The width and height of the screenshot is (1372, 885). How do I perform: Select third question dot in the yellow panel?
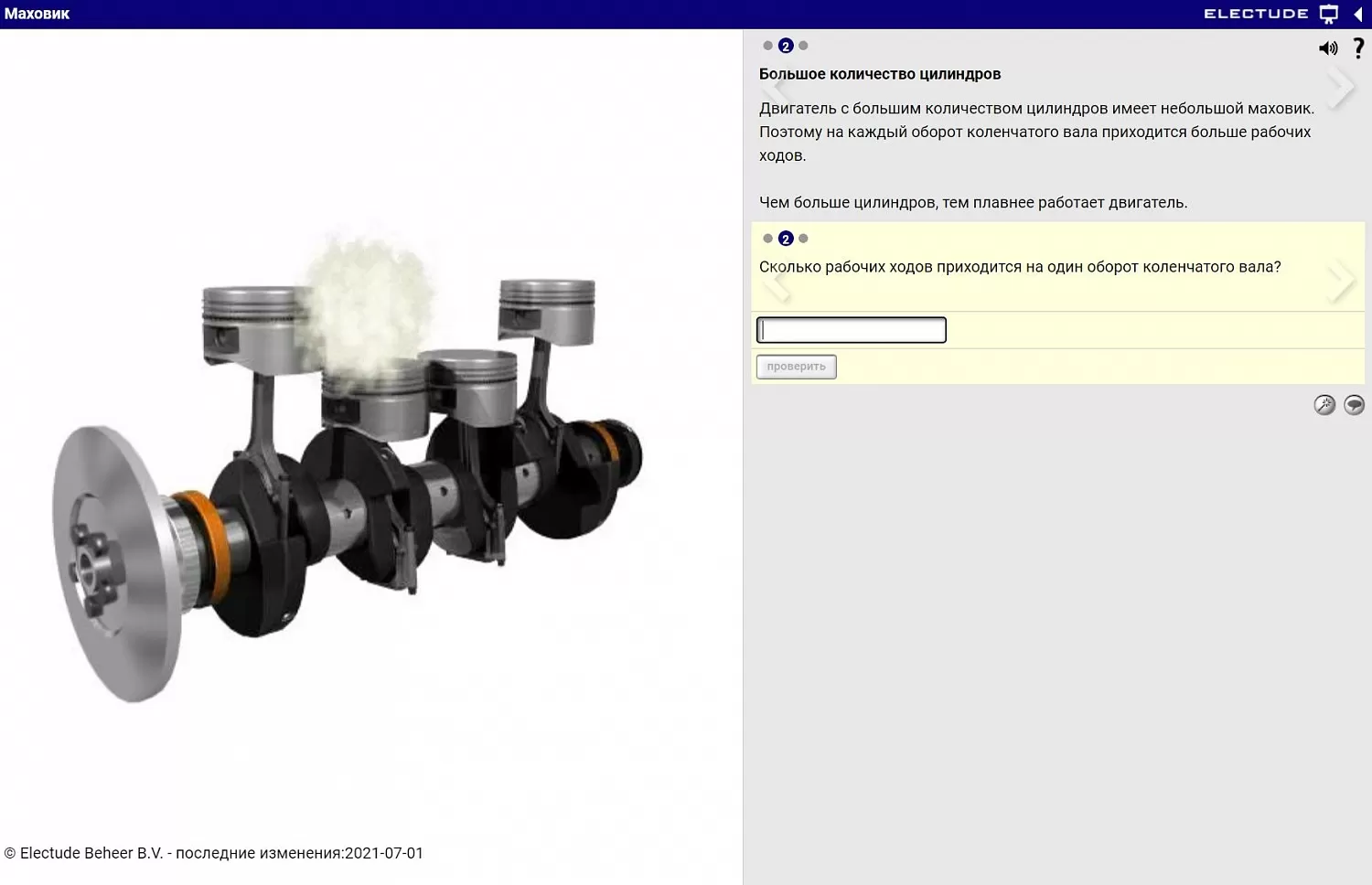803,239
